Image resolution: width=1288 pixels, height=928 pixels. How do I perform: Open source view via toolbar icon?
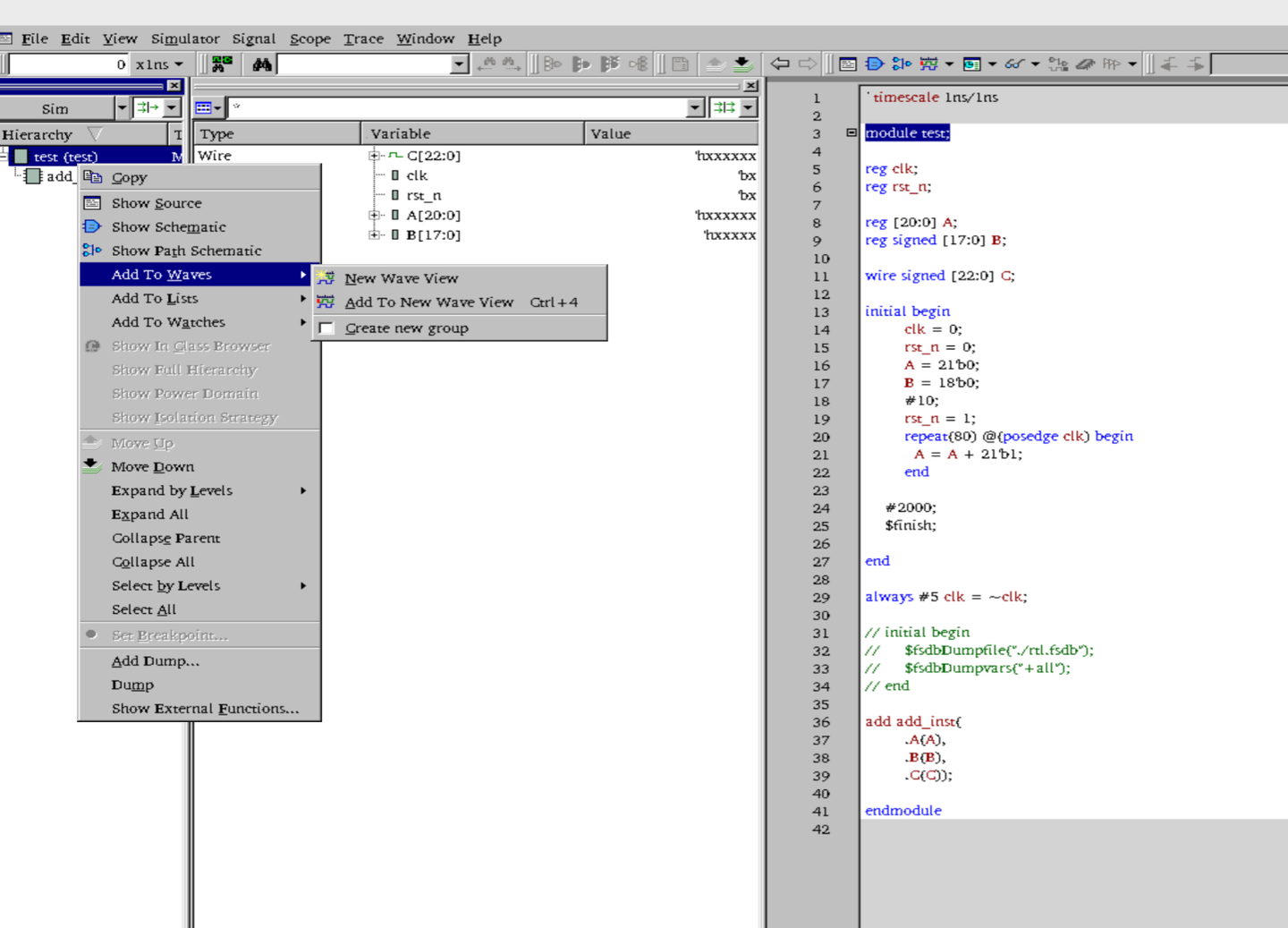pos(848,64)
